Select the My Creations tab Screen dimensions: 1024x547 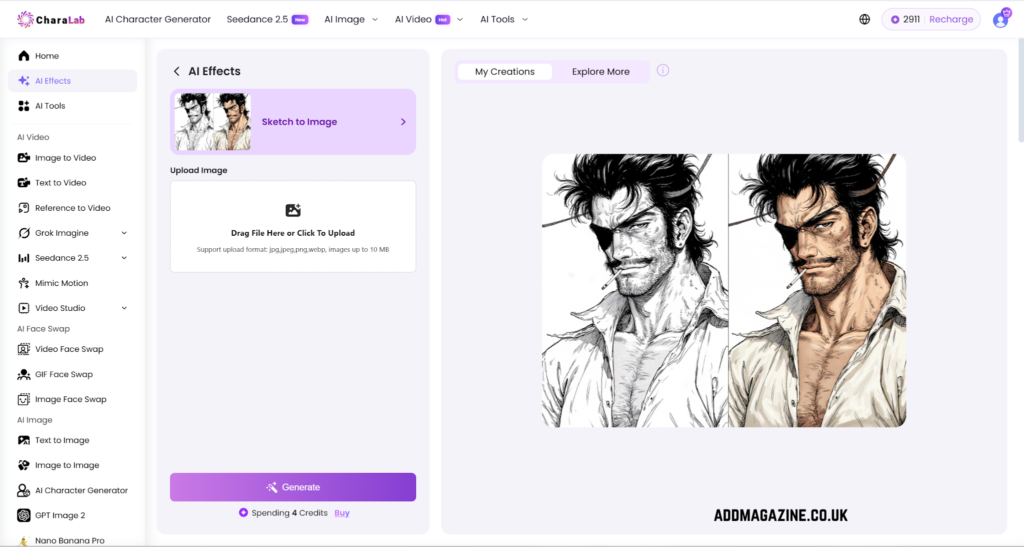(x=504, y=72)
